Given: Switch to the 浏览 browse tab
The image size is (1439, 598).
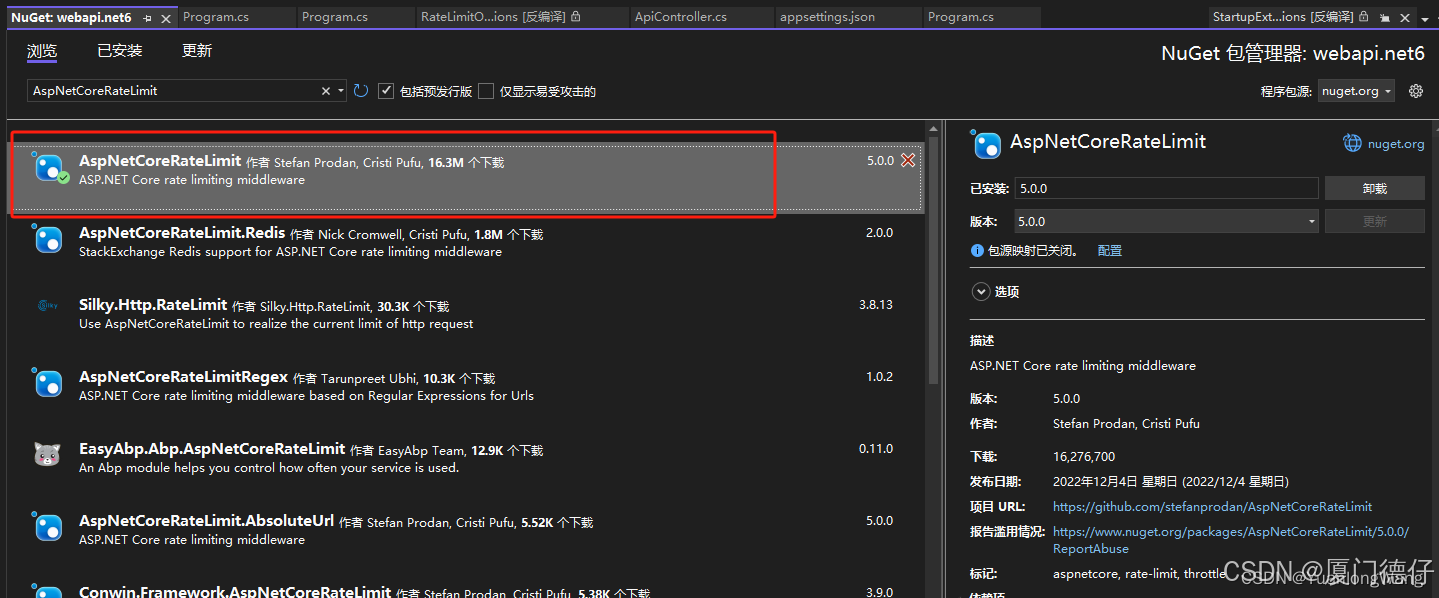Looking at the screenshot, I should click(x=42, y=51).
